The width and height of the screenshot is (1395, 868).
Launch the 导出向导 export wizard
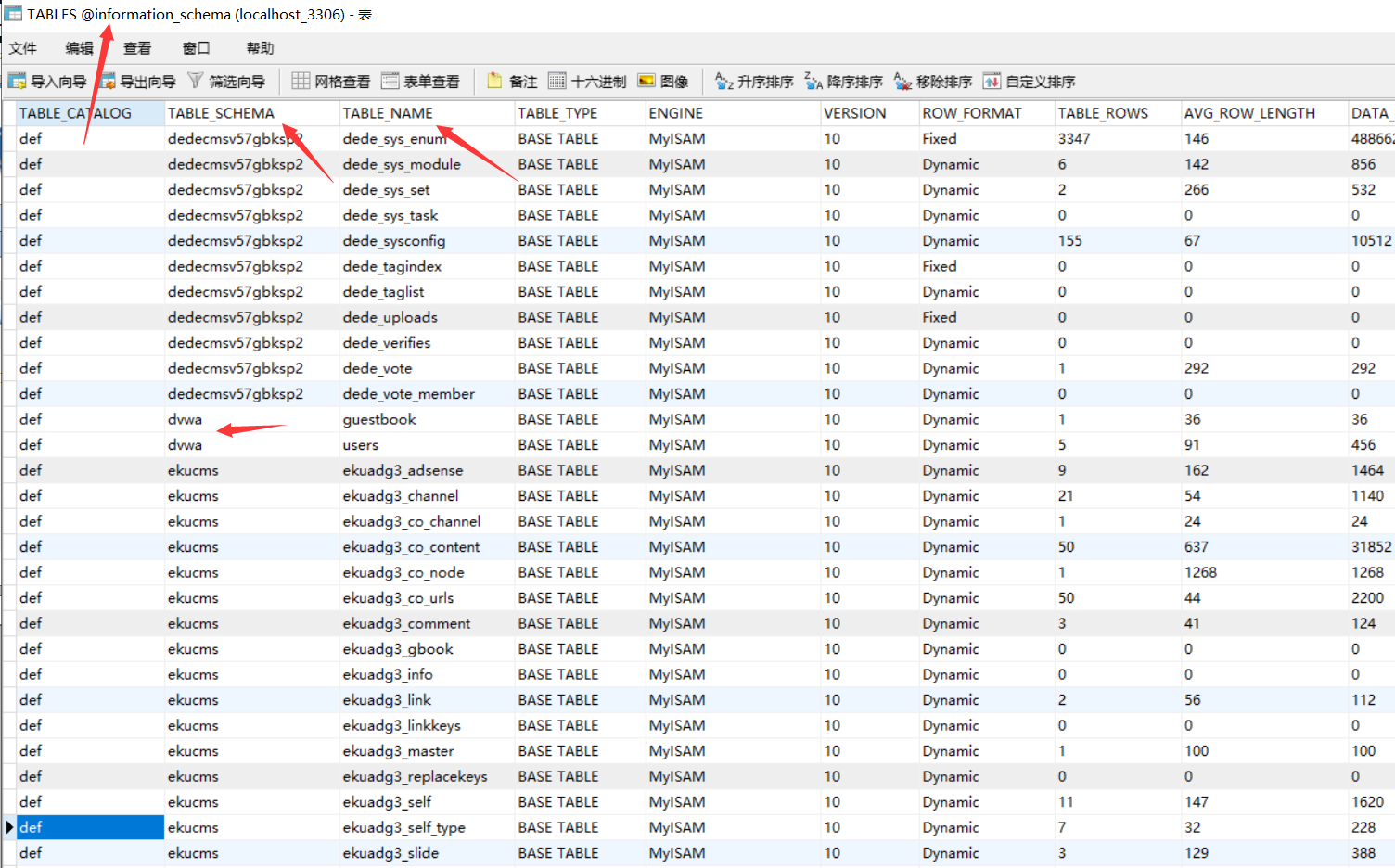click(x=137, y=82)
